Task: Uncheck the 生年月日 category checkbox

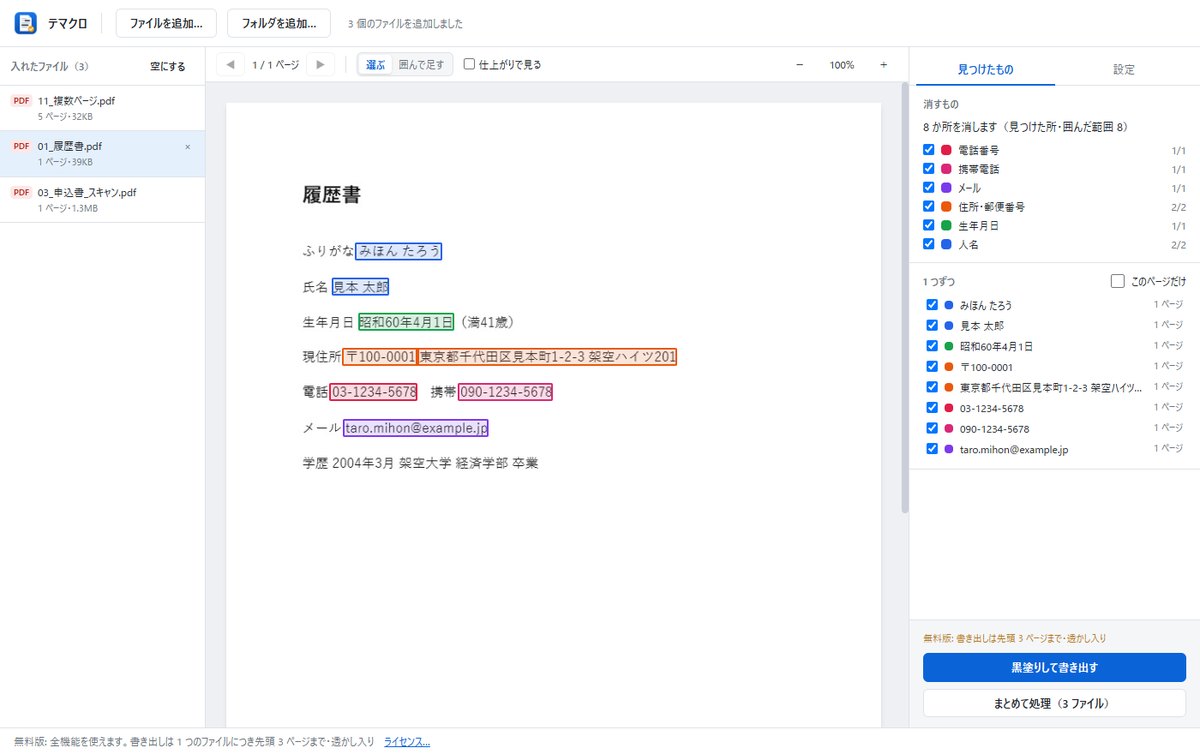Action: click(928, 225)
